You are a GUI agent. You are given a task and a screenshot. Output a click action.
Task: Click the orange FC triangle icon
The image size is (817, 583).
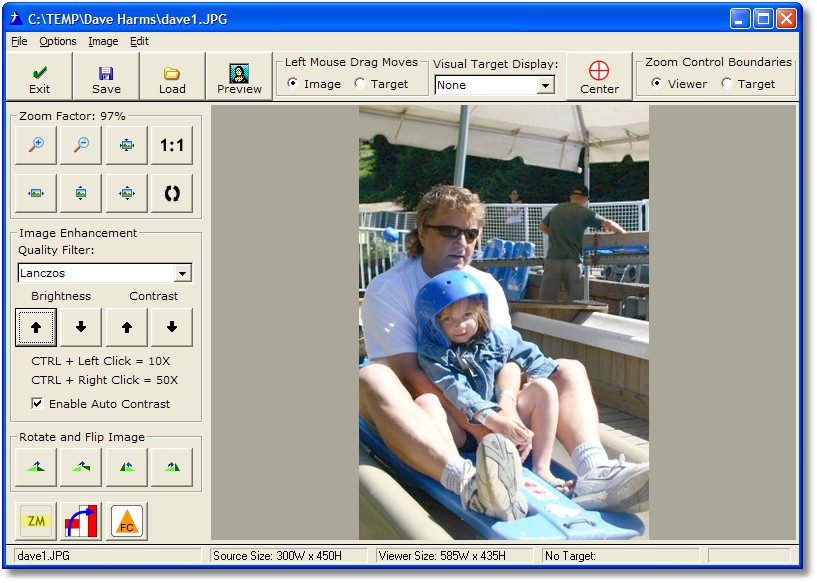click(127, 521)
